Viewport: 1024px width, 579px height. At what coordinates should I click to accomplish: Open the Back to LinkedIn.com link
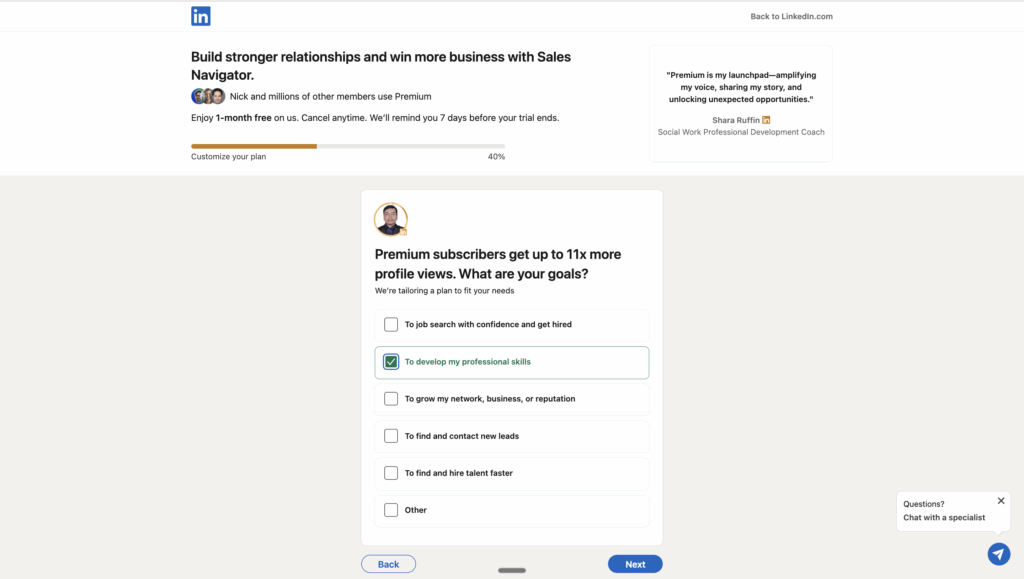791,16
